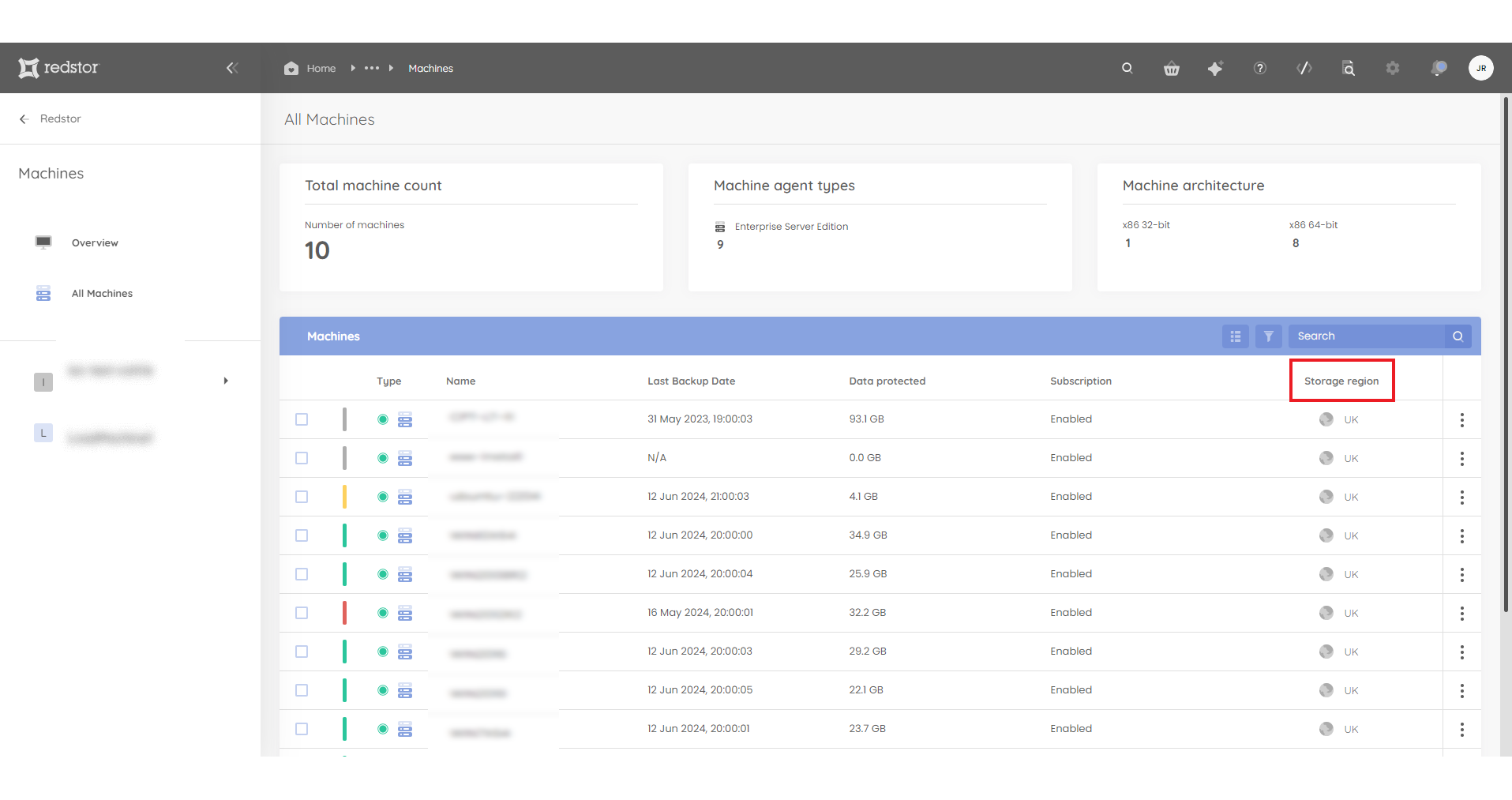Open the document search icon
The image size is (1512, 800).
tap(1349, 69)
